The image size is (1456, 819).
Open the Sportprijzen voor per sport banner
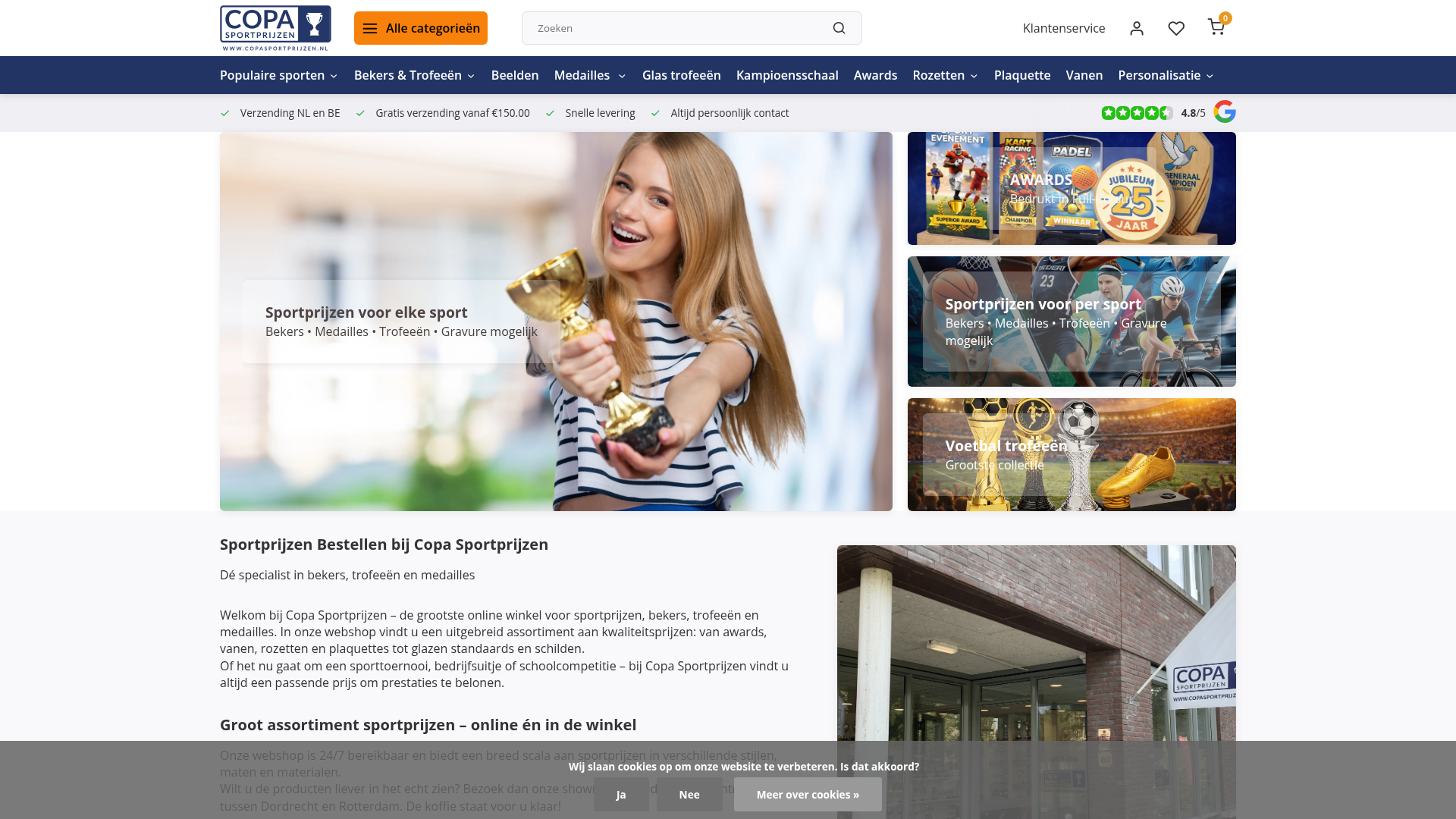coord(1072,322)
